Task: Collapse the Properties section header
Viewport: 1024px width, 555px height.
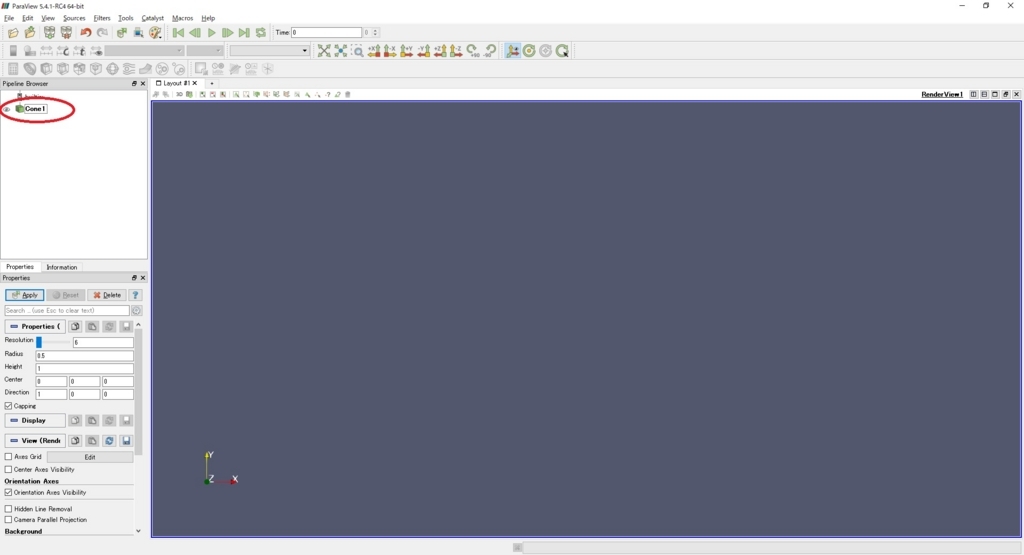Action: click(35, 326)
